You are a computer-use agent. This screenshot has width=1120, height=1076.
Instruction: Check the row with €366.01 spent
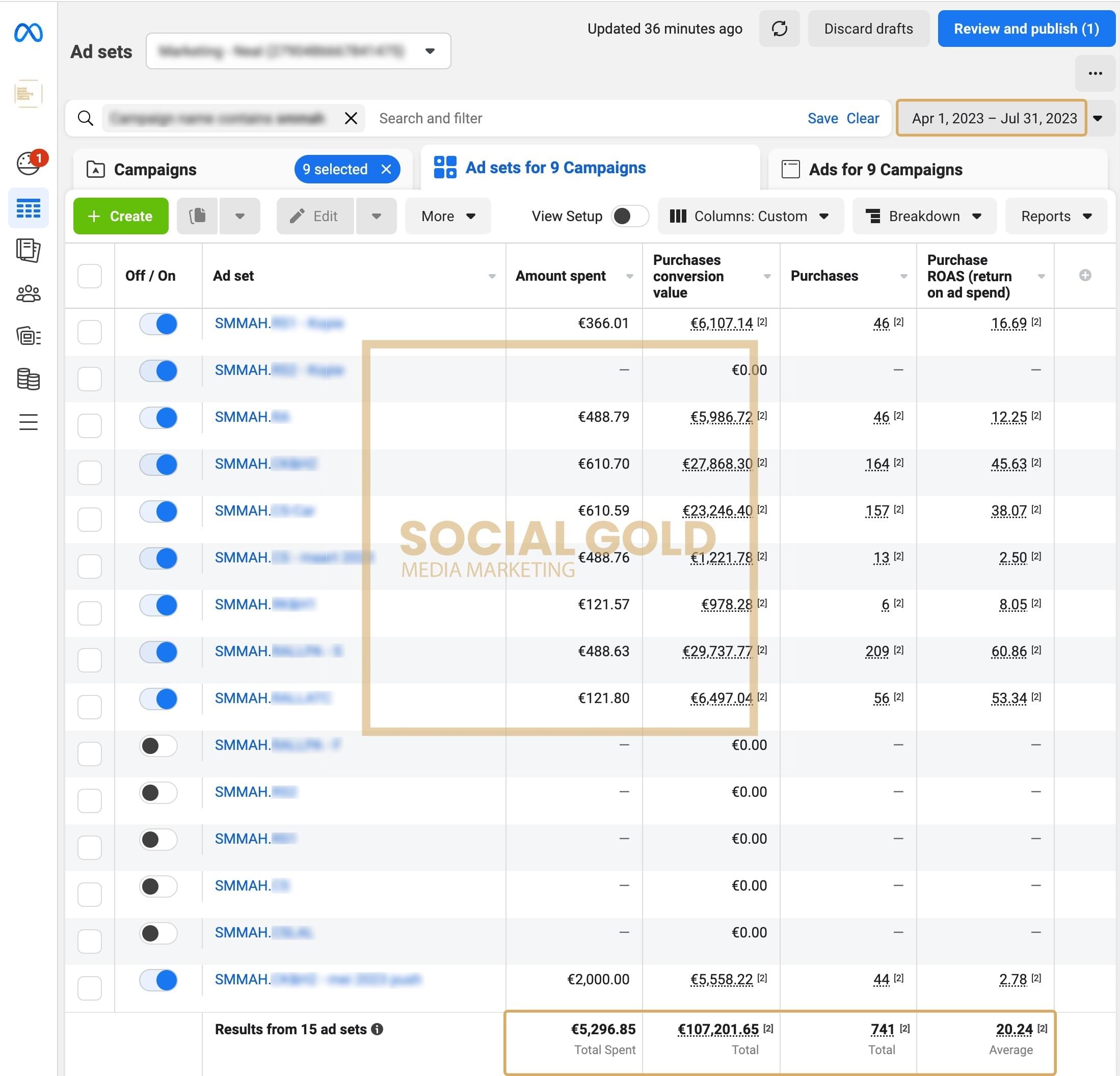coord(89,332)
